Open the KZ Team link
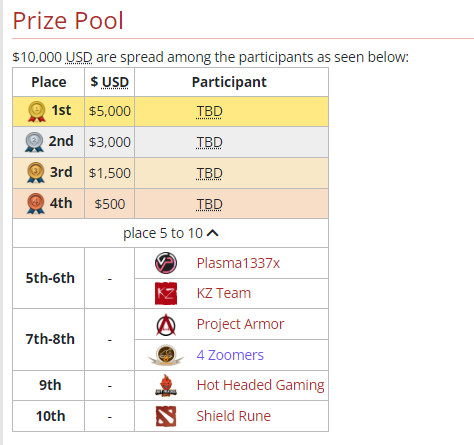The height and width of the screenshot is (445, 474). (224, 293)
